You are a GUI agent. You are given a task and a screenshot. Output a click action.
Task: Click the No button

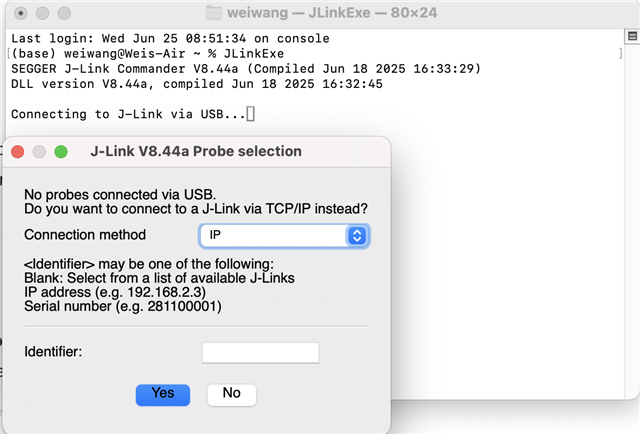[231, 394]
